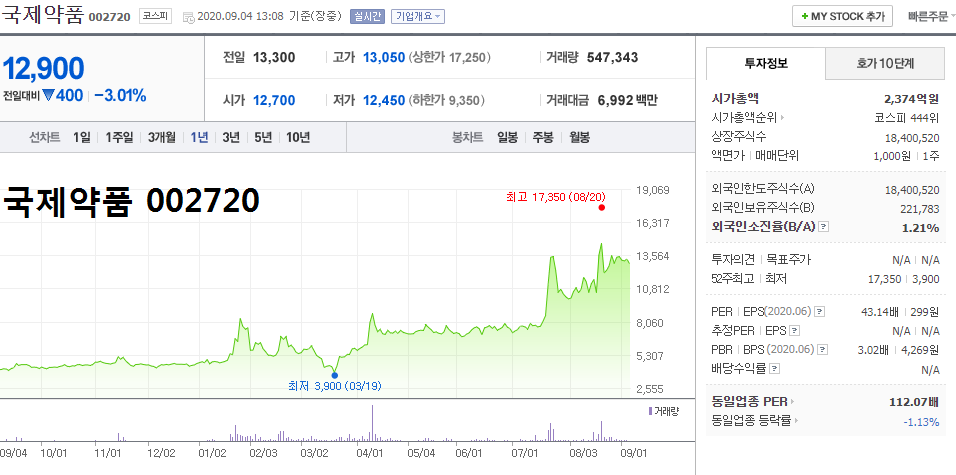This screenshot has height=475, width=956.
Task: Select 1년 line chart period
Action: click(x=199, y=137)
